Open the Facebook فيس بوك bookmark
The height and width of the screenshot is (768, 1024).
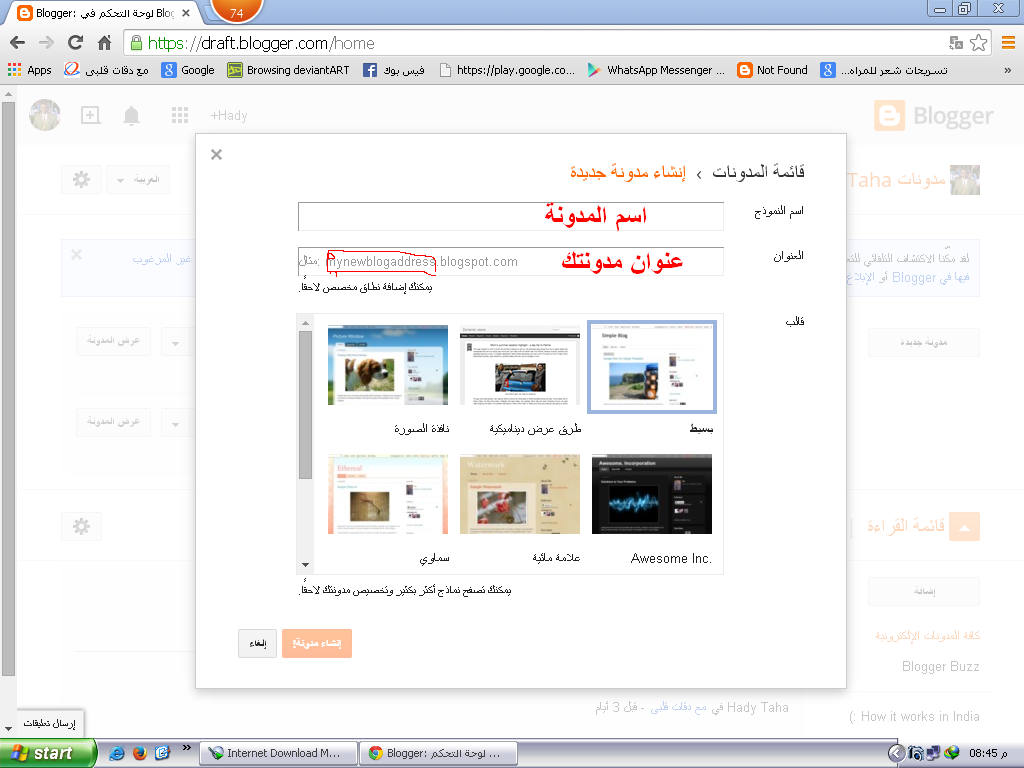pos(394,70)
